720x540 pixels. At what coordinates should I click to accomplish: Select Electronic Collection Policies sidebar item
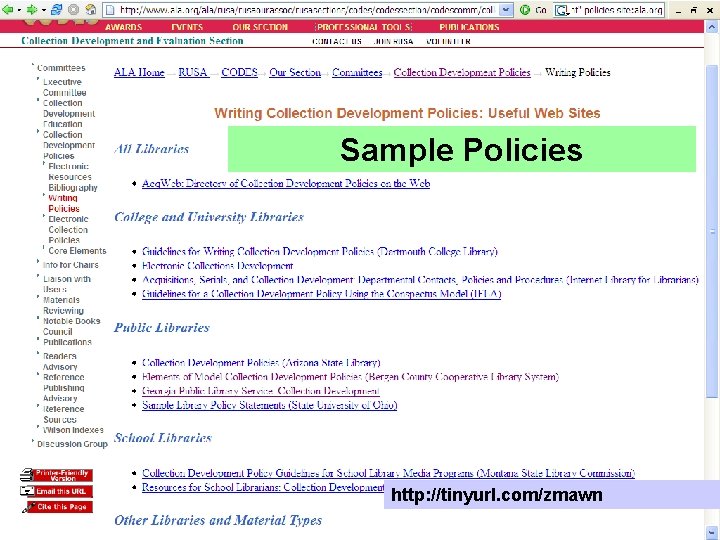pos(68,230)
